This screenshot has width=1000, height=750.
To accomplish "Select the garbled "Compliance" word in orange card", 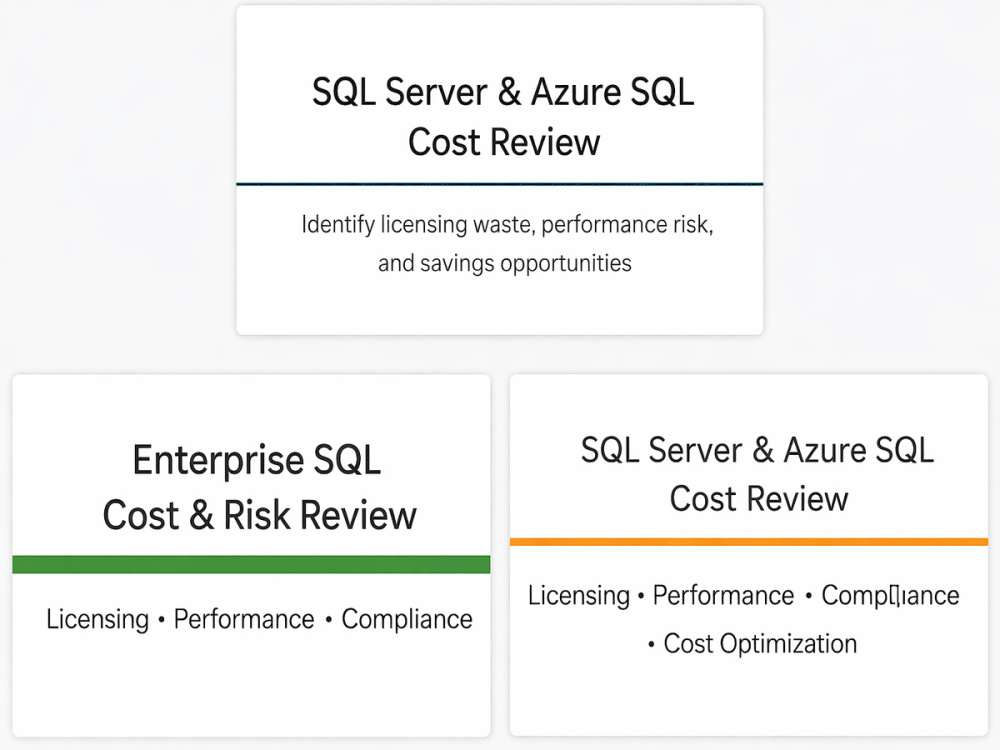I will pos(890,596).
